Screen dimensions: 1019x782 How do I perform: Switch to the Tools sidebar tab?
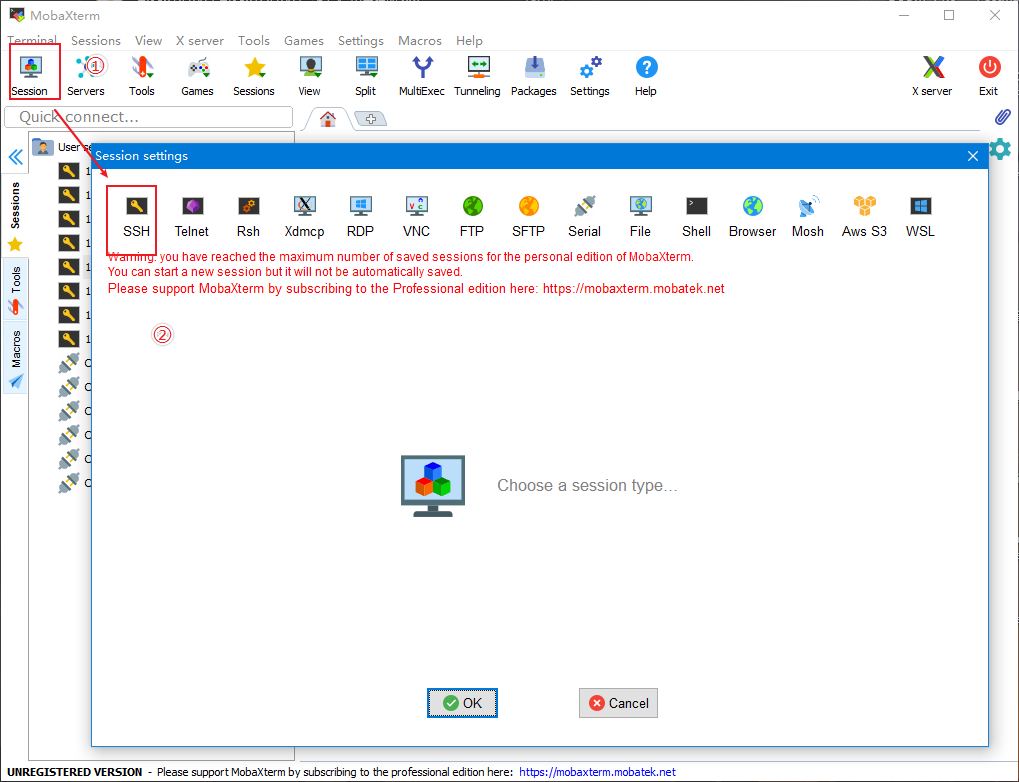16,289
